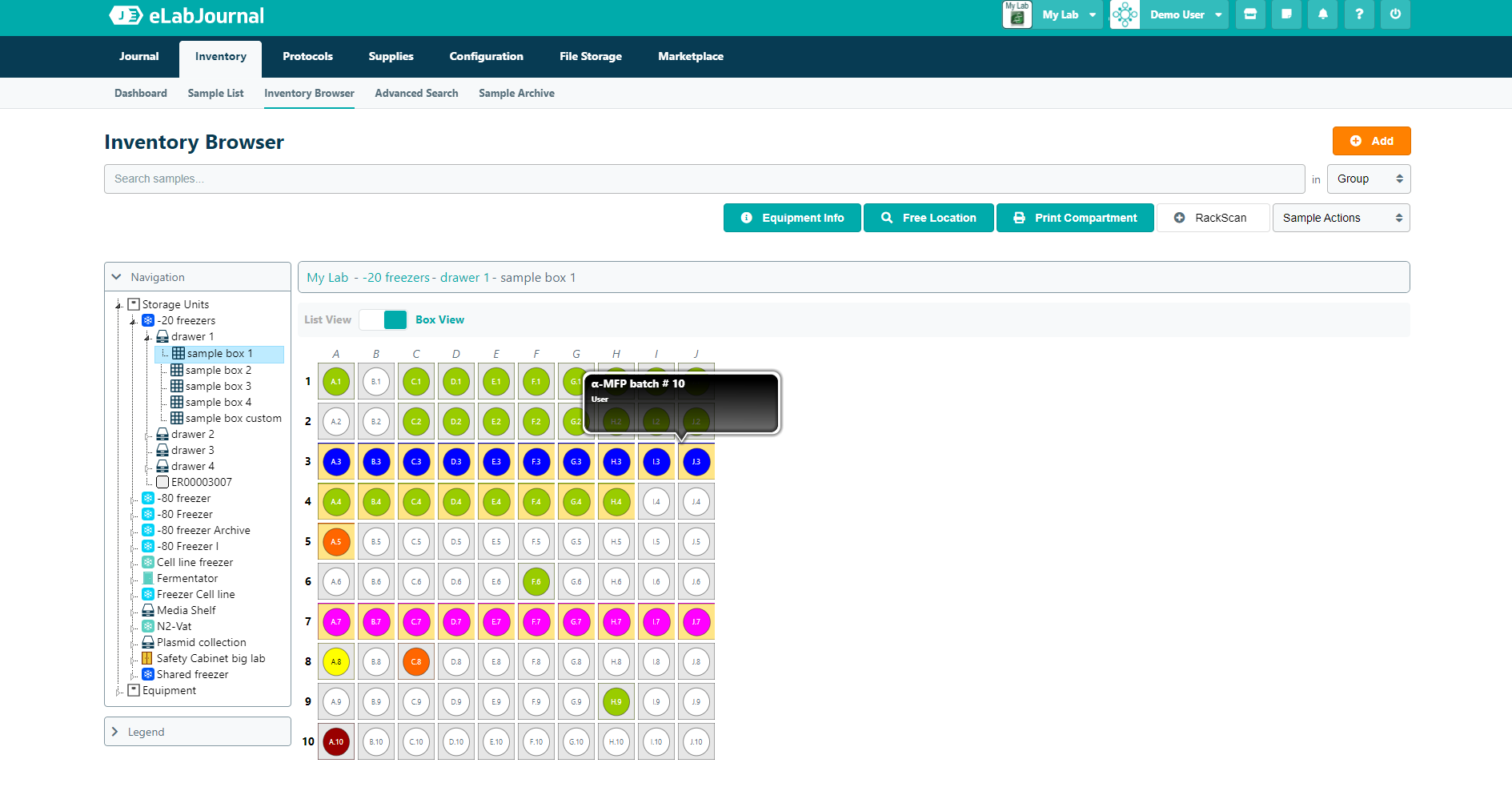Click the Free Location button
The image size is (1512, 787).
928,218
